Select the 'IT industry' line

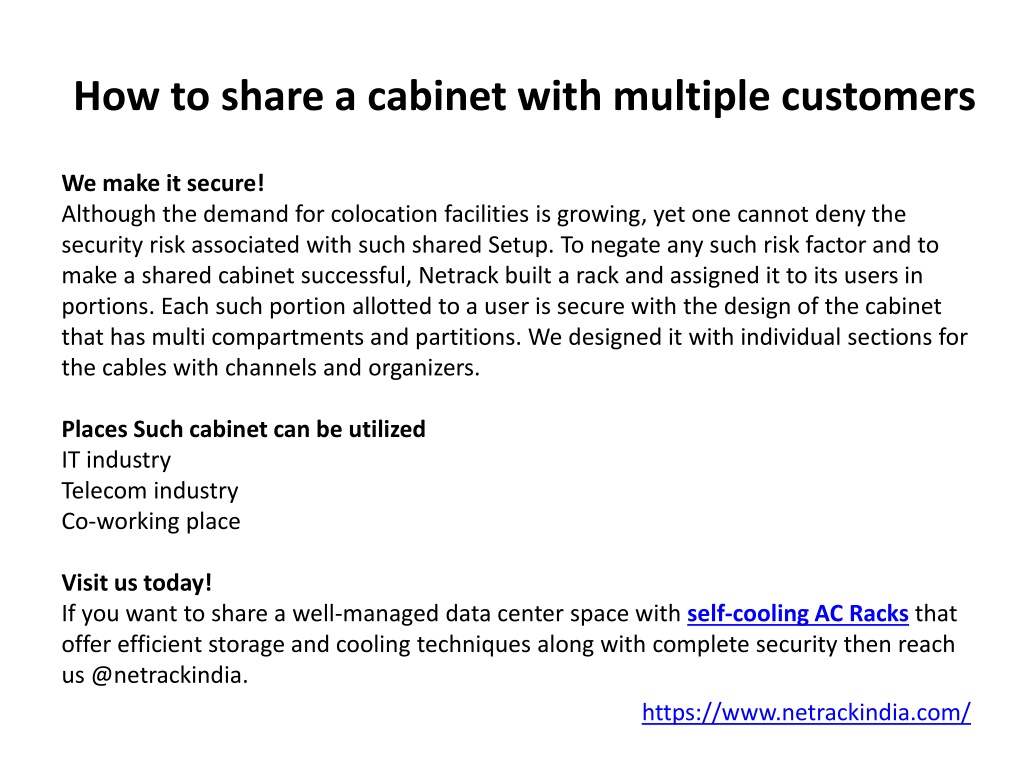(x=116, y=460)
